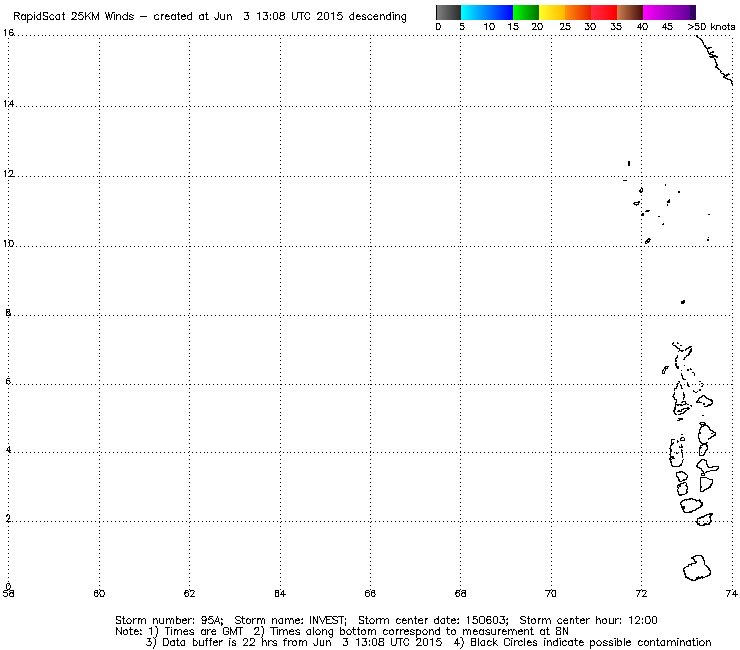
Task: Click the magenta 40-45 knots color band
Action: pyautogui.click(x=656, y=12)
